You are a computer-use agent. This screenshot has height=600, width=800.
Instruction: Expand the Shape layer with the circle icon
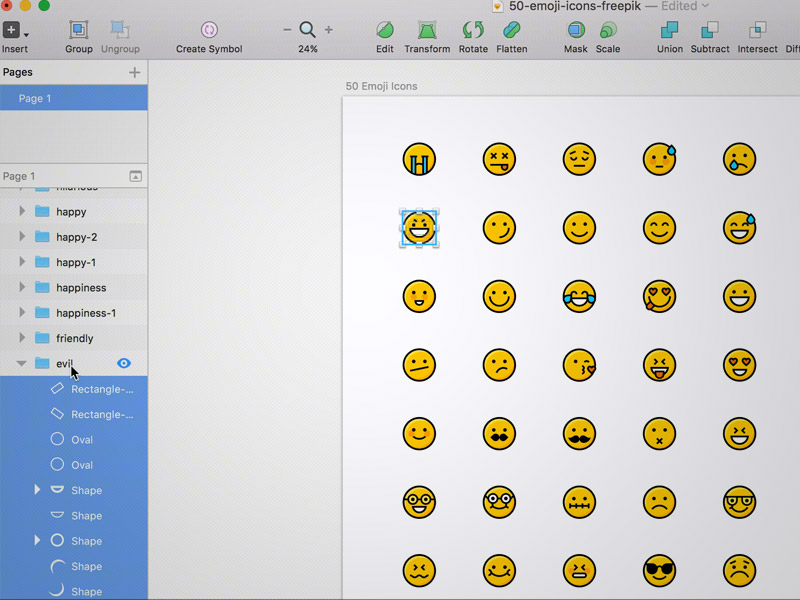click(37, 540)
